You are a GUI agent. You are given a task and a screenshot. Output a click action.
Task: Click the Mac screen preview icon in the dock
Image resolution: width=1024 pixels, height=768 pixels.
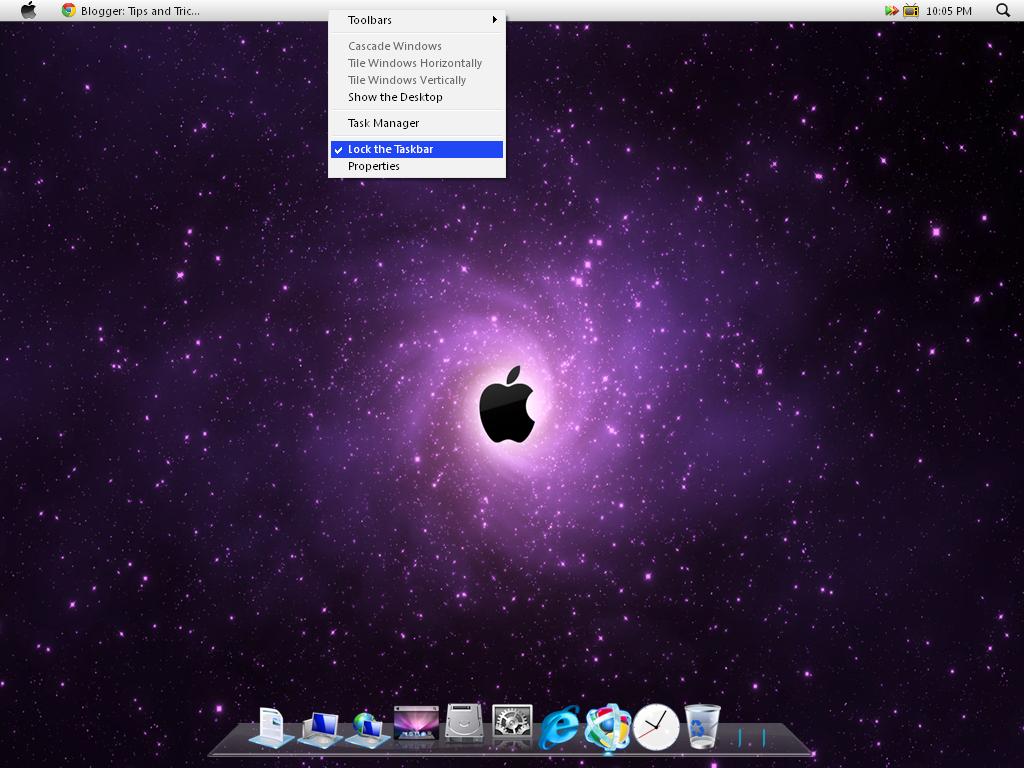[x=415, y=722]
